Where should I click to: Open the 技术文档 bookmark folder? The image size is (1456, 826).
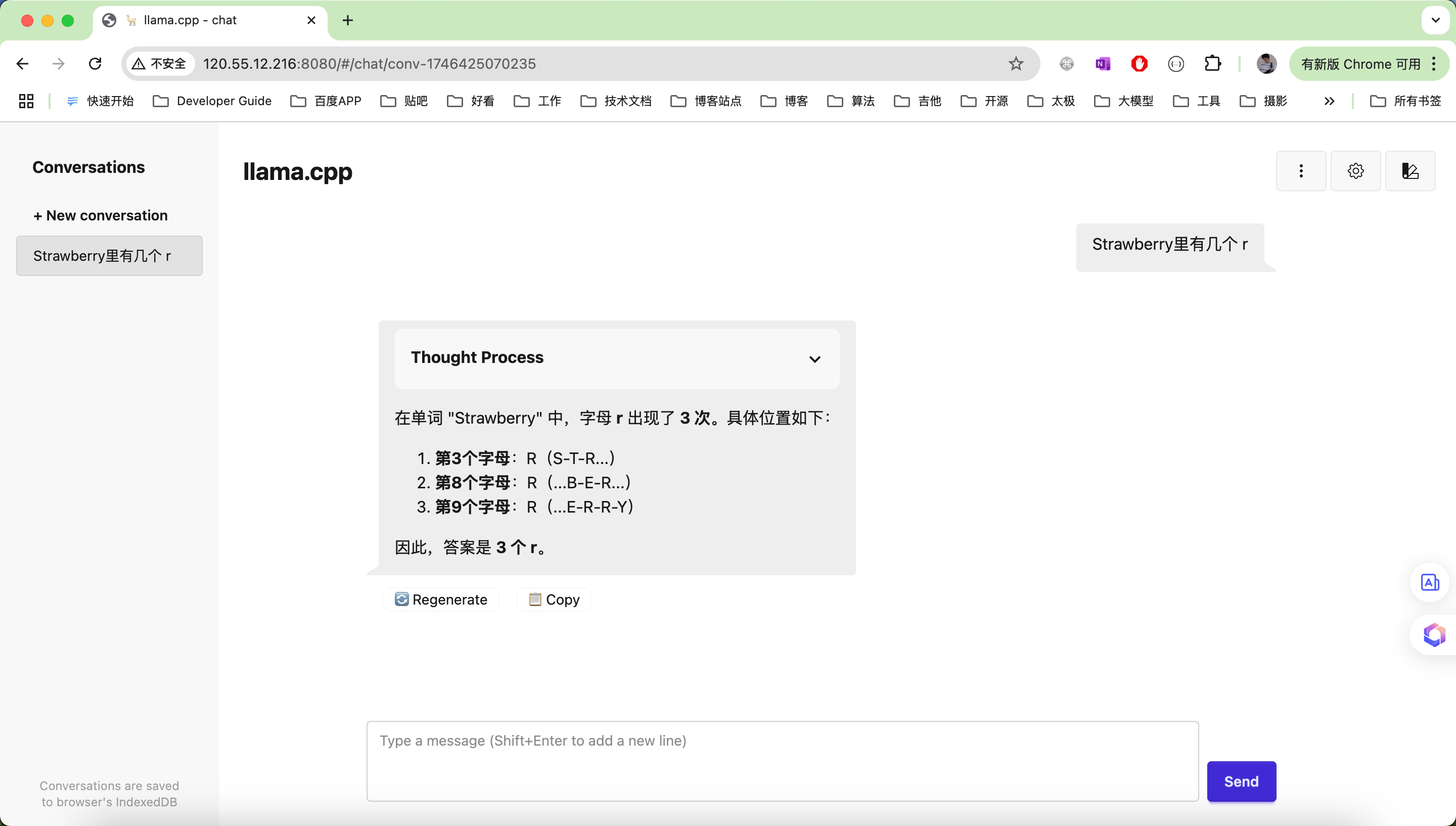click(616, 101)
